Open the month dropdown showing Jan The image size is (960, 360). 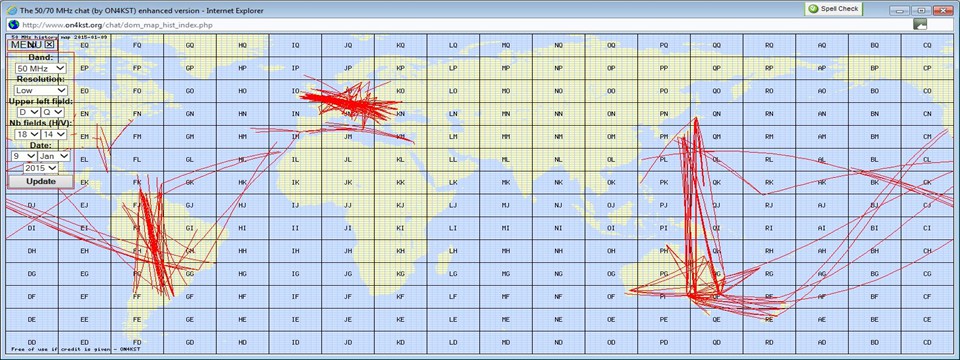click(x=54, y=156)
